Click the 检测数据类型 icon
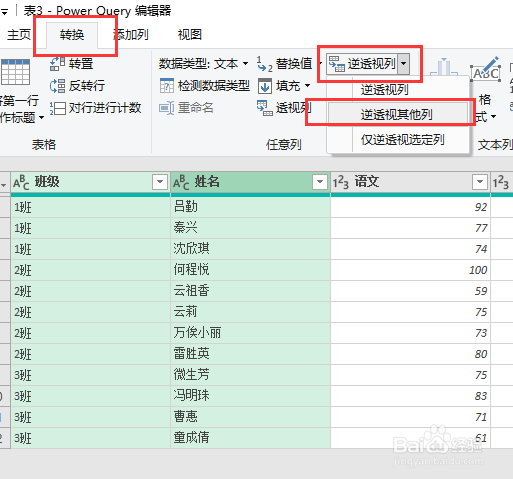 (167, 86)
